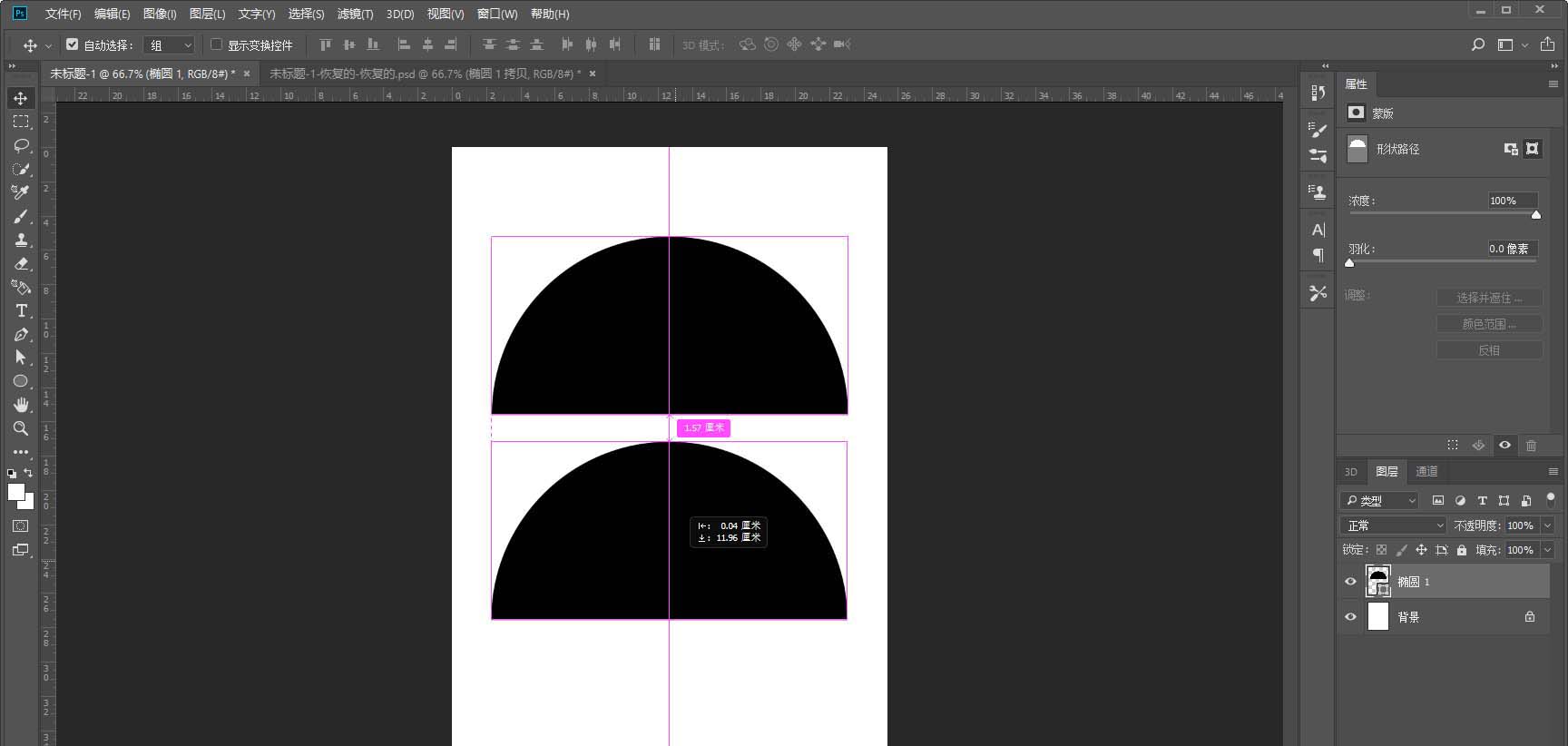The image size is (1568, 746).
Task: Toggle mask visibility eye in Properties panel
Action: (x=1504, y=445)
